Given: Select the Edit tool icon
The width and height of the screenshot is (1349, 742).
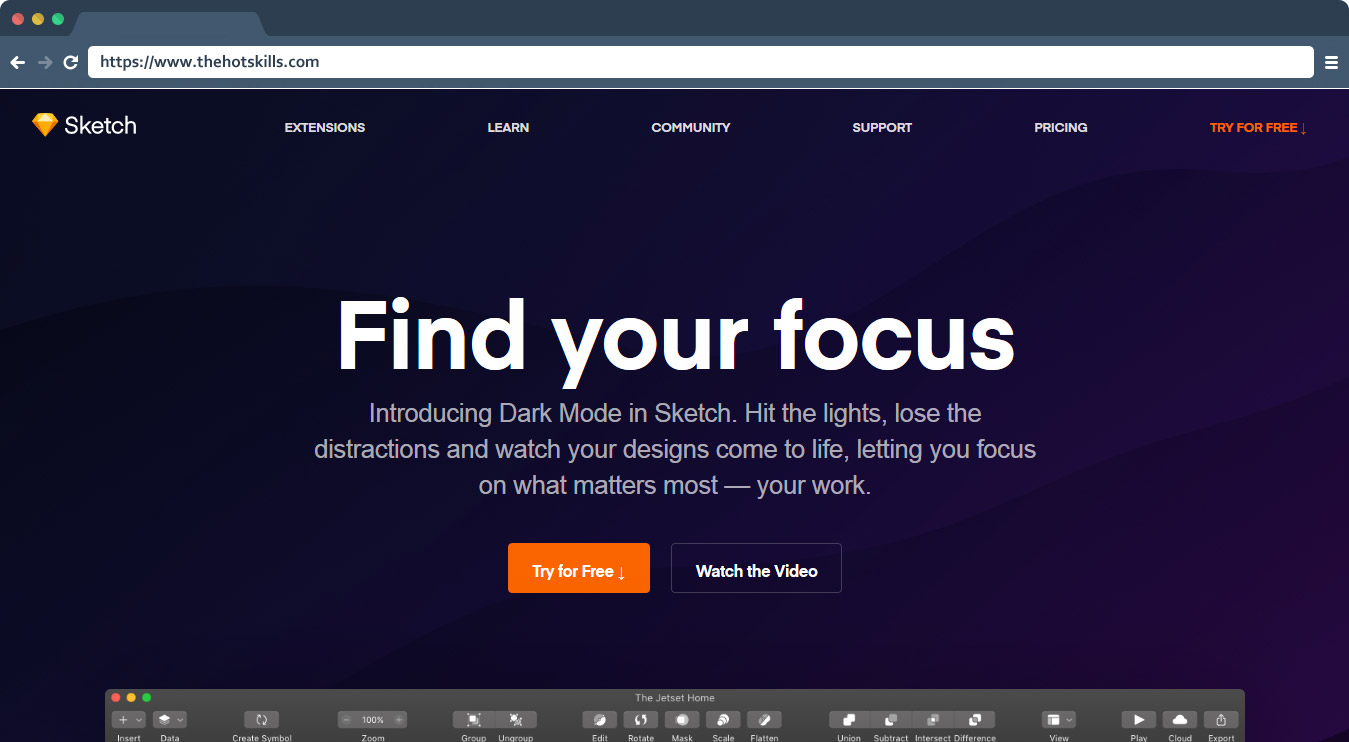Looking at the screenshot, I should pyautogui.click(x=600, y=720).
